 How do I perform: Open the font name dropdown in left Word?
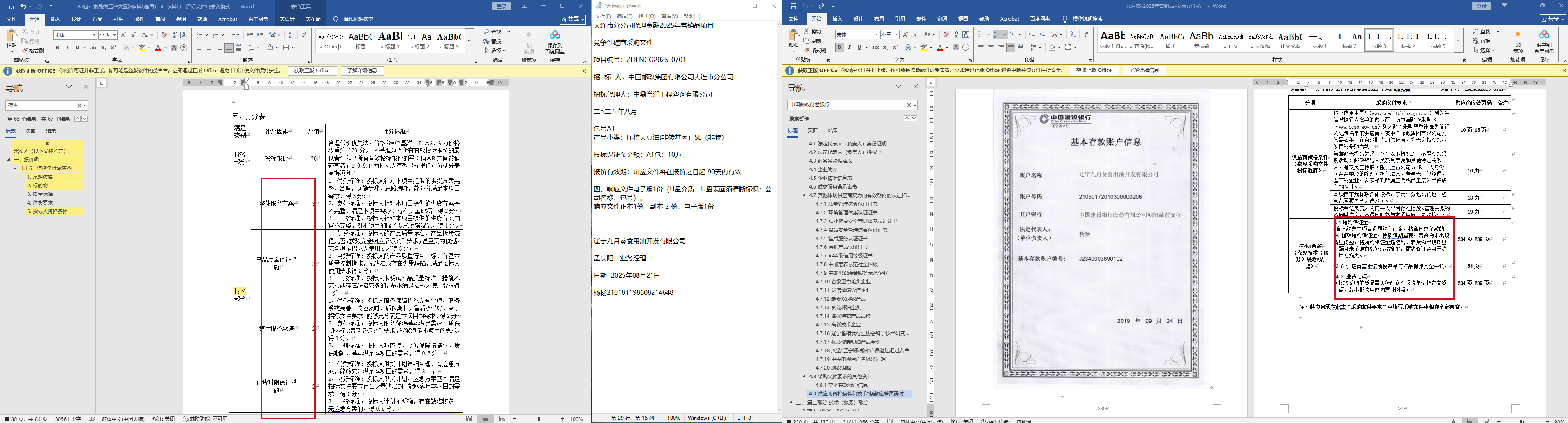[x=94, y=35]
